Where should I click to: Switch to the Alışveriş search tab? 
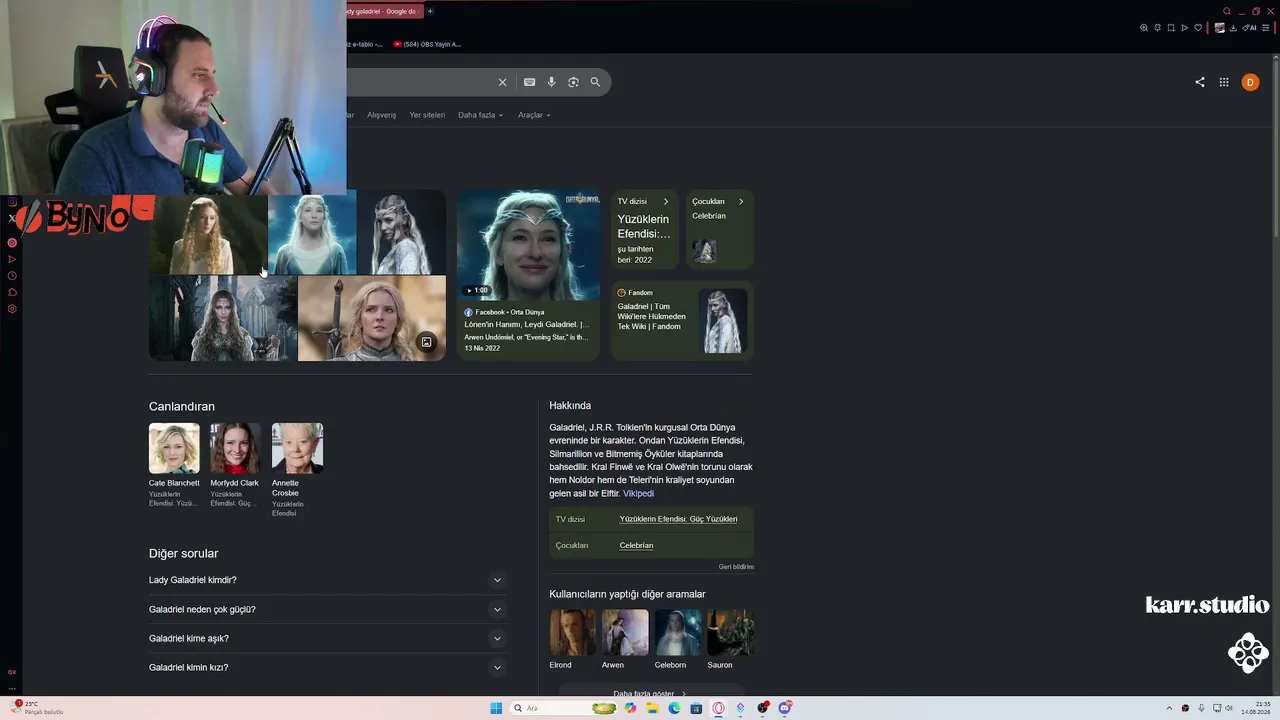pyautogui.click(x=381, y=115)
